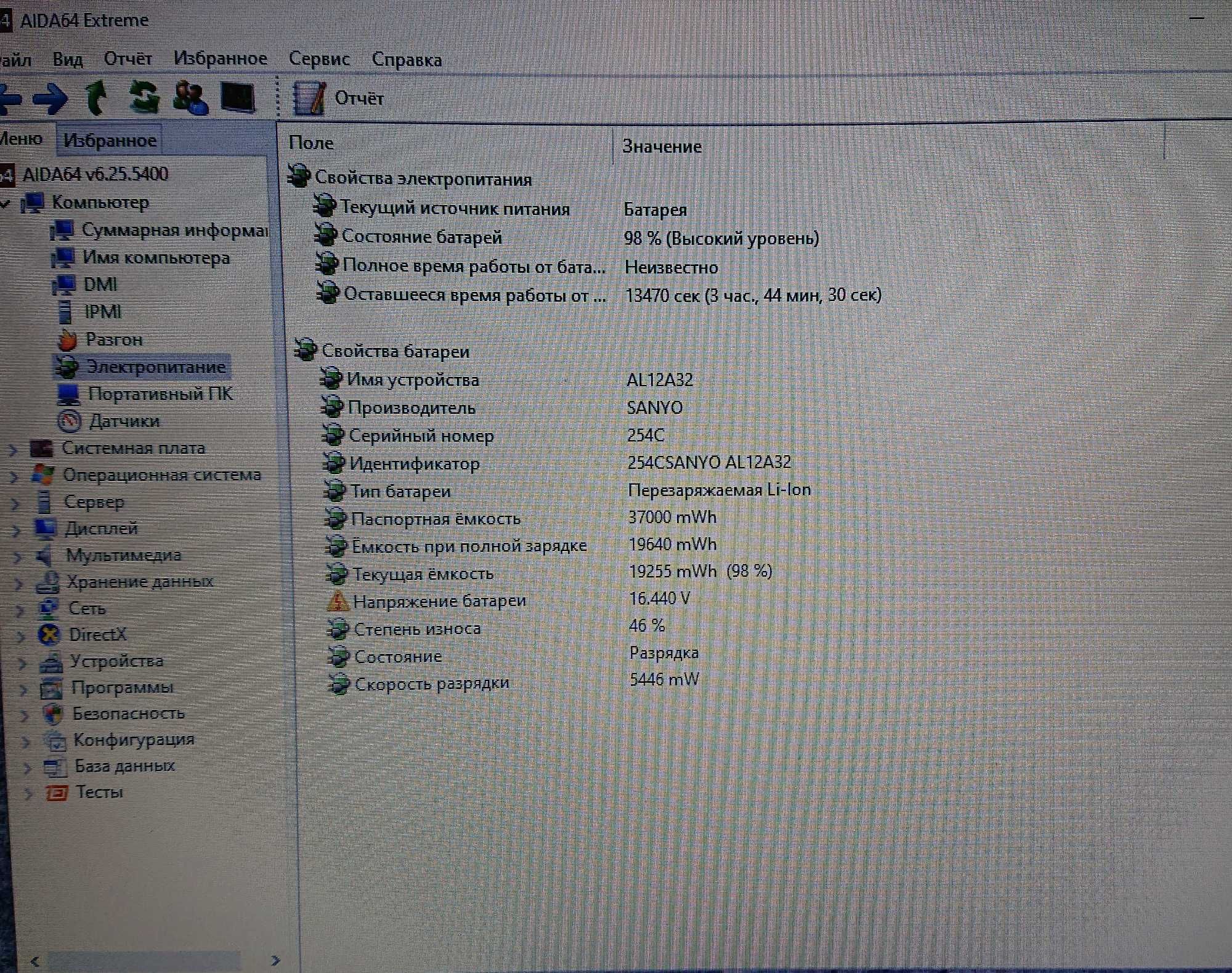Select the IPMI tree item
The height and width of the screenshot is (973, 1232).
tap(103, 312)
